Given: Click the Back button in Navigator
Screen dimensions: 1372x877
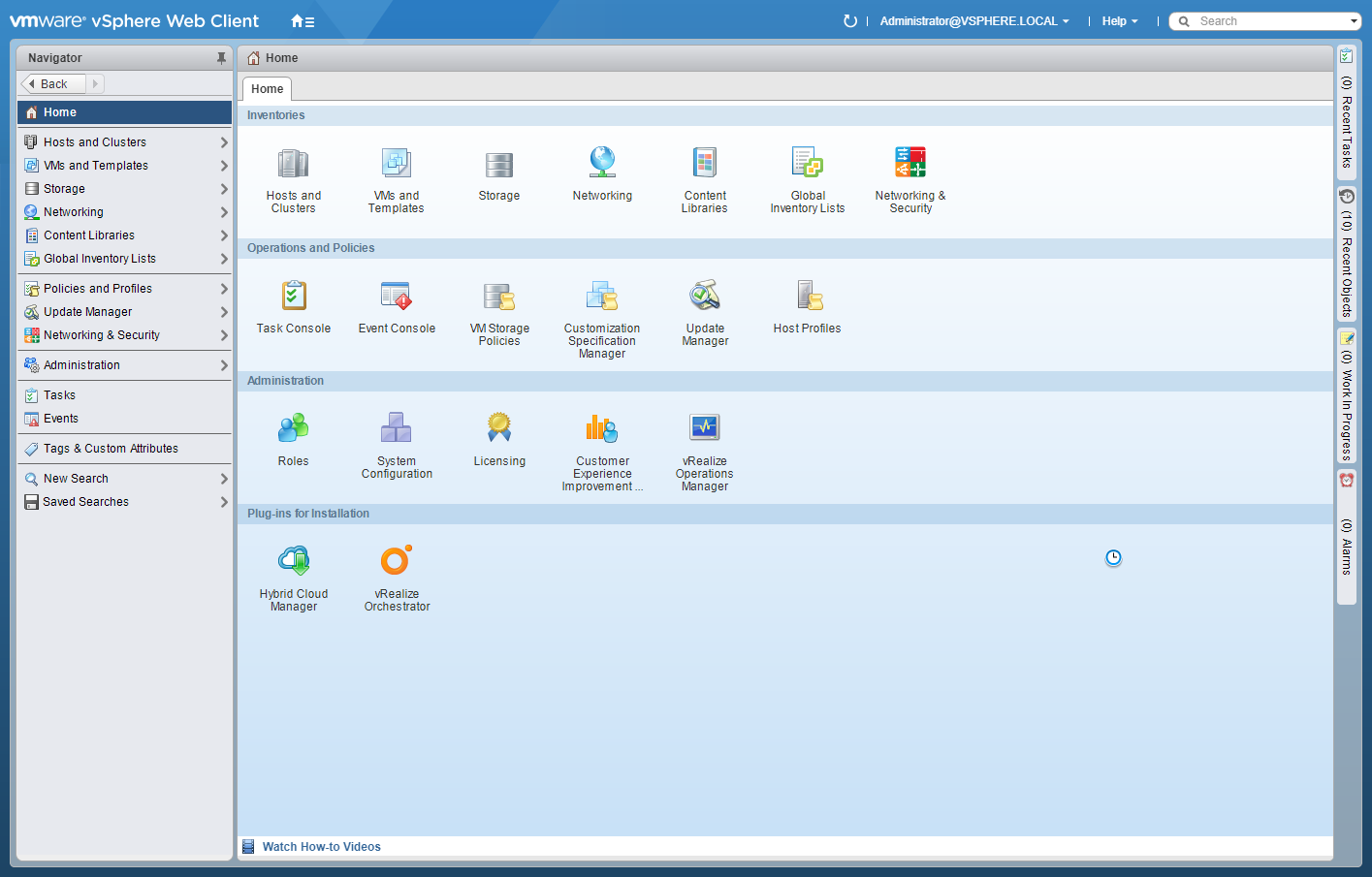Looking at the screenshot, I should coord(53,84).
